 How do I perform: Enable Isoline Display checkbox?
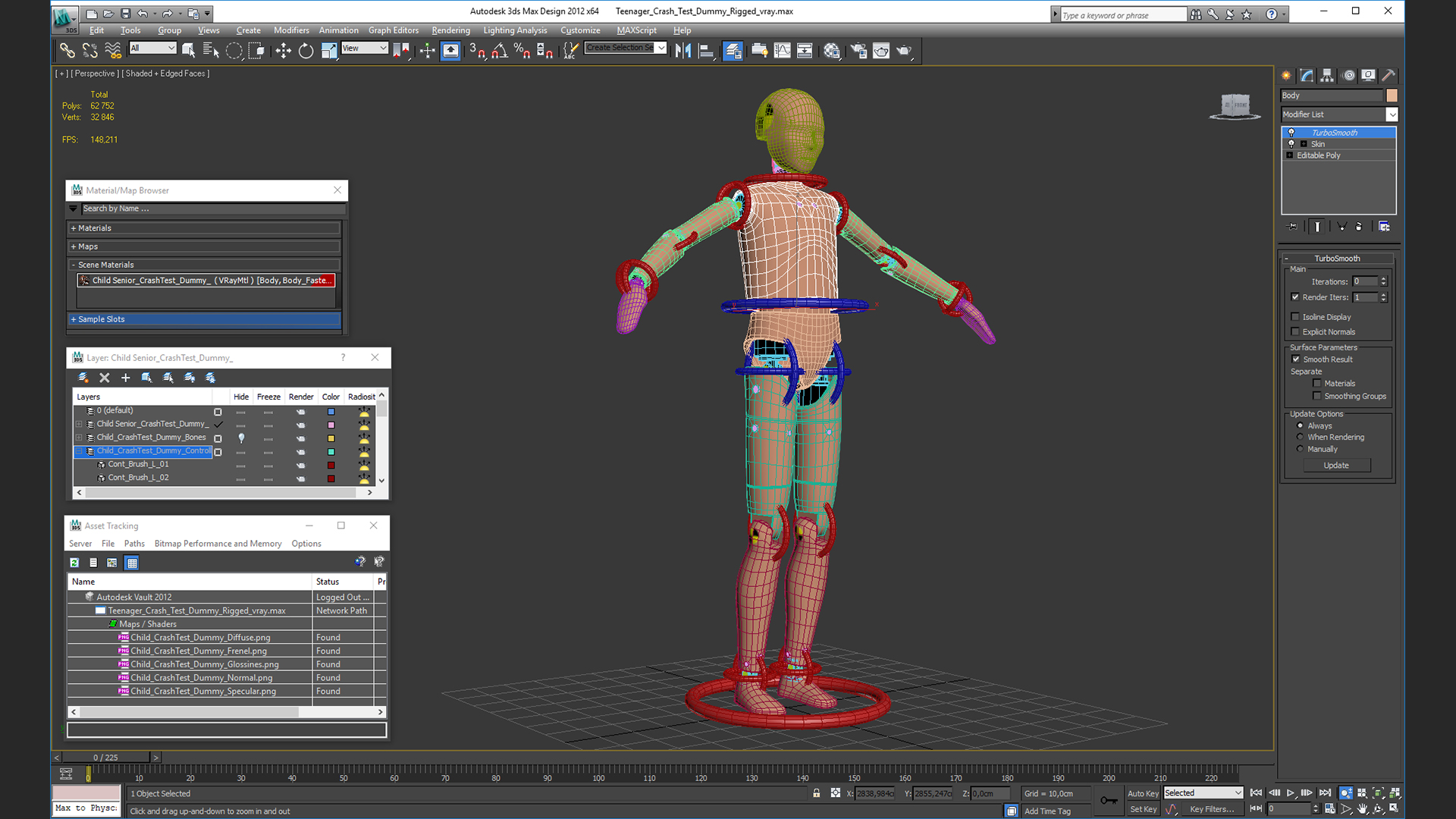(x=1295, y=317)
